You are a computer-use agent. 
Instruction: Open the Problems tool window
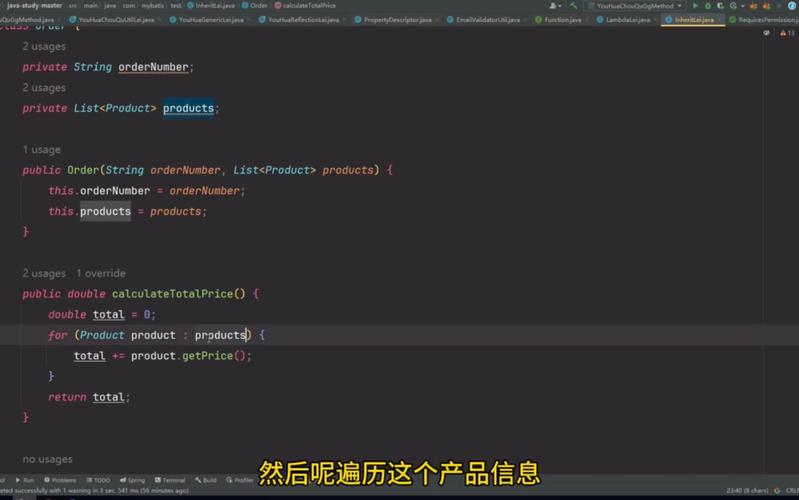pos(60,480)
